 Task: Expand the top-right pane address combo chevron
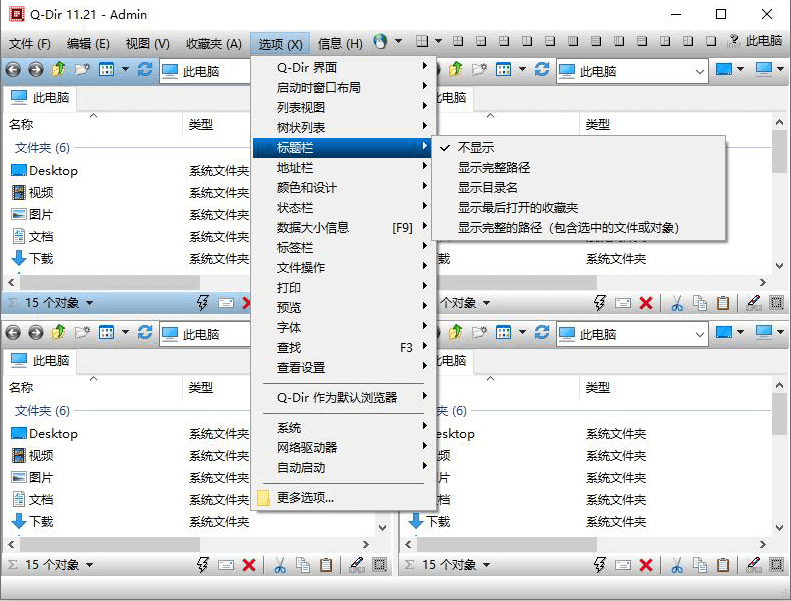[699, 71]
